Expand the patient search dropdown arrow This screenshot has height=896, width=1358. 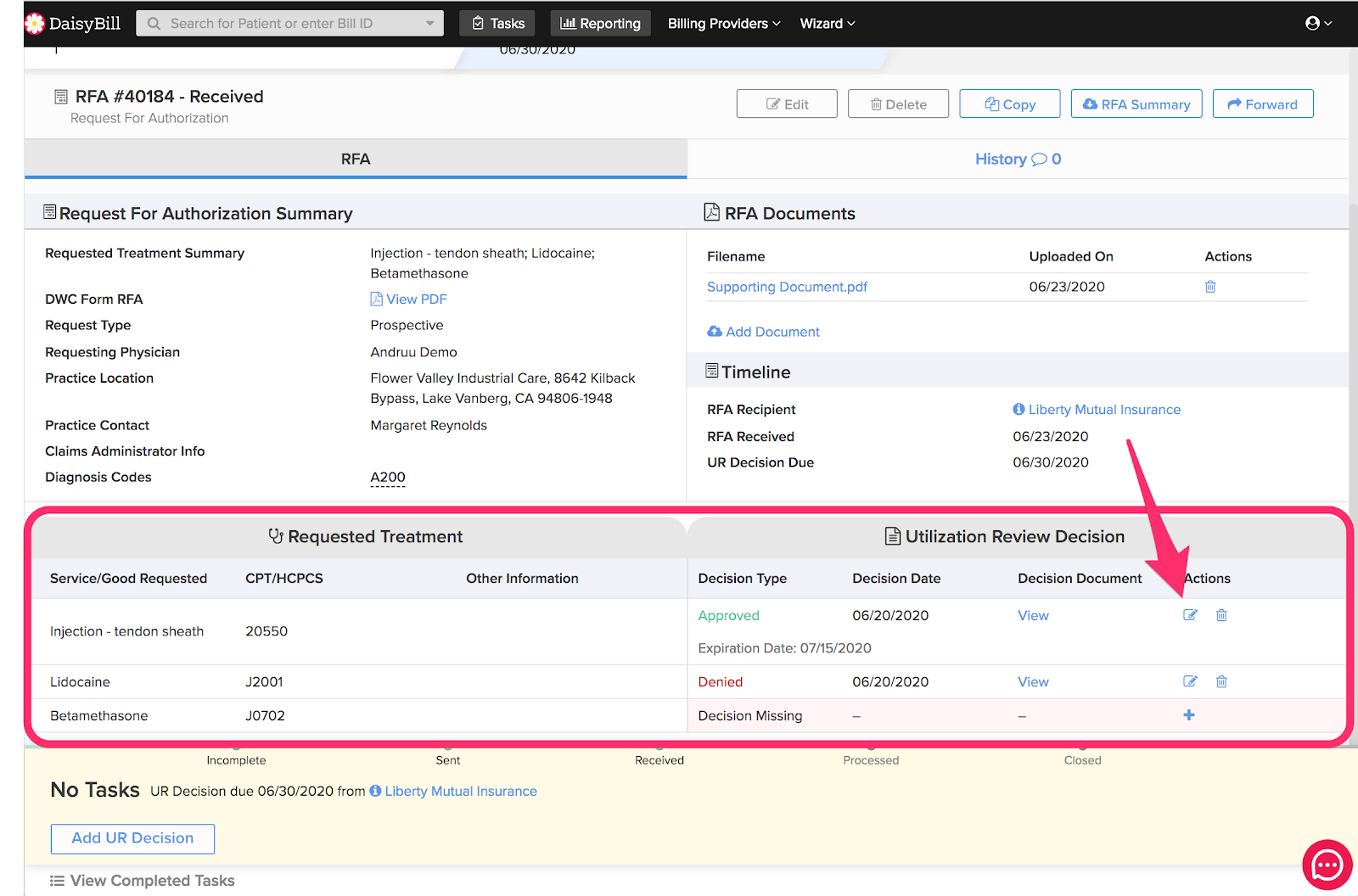pyautogui.click(x=430, y=24)
